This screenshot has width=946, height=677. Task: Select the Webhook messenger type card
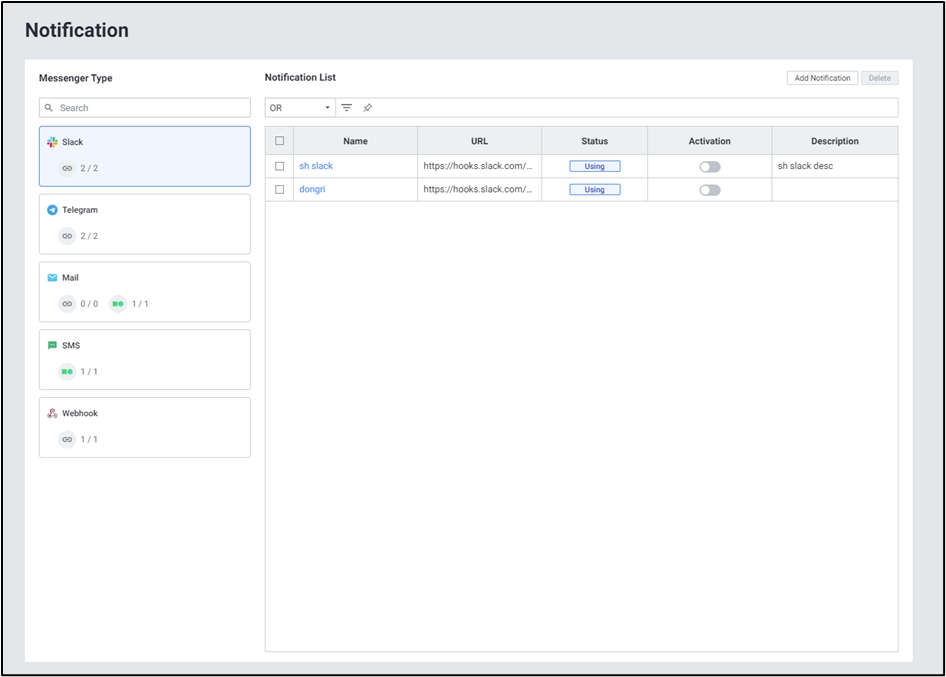pos(145,427)
